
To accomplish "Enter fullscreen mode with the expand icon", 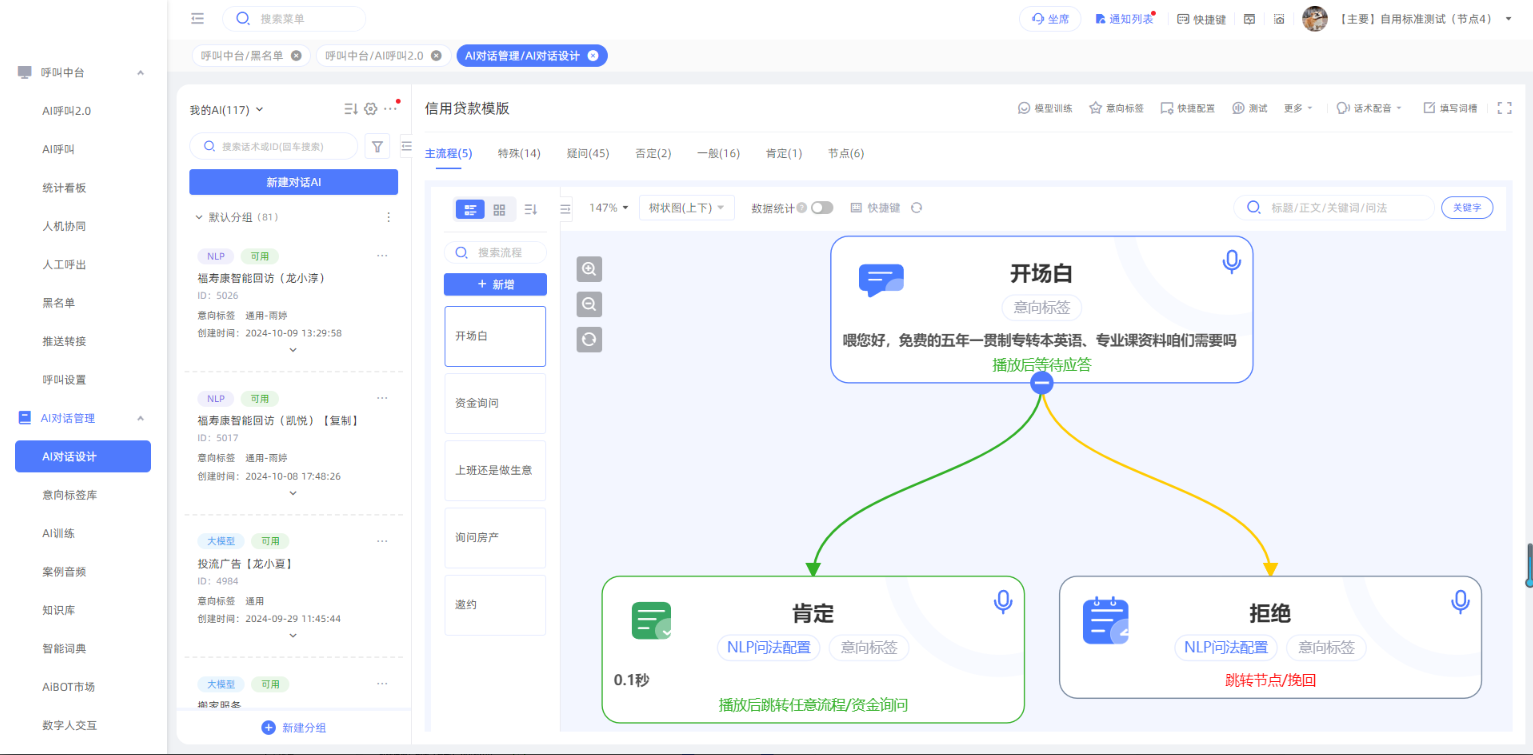I will pos(1504,108).
